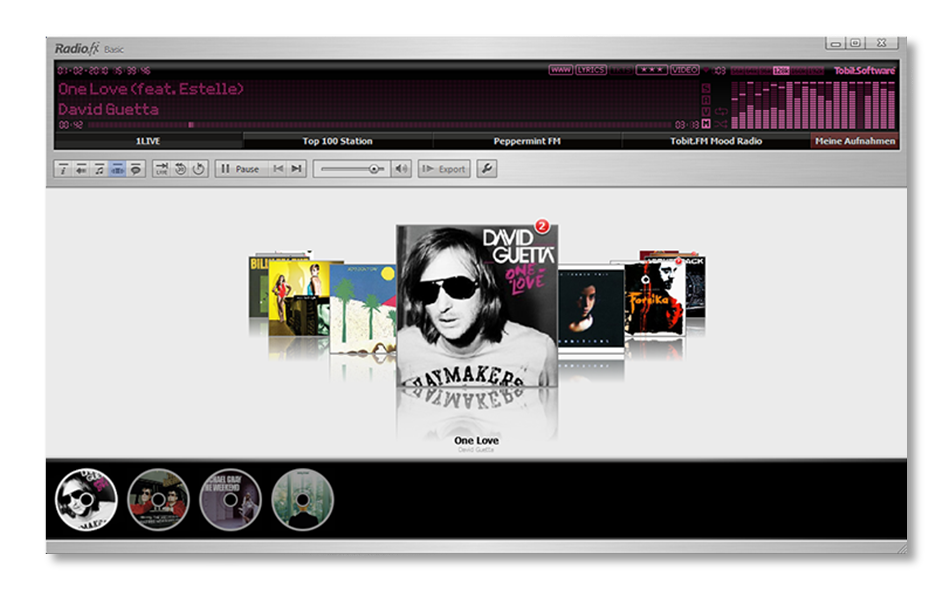Switch to the Top 100 Station tab

coord(337,141)
